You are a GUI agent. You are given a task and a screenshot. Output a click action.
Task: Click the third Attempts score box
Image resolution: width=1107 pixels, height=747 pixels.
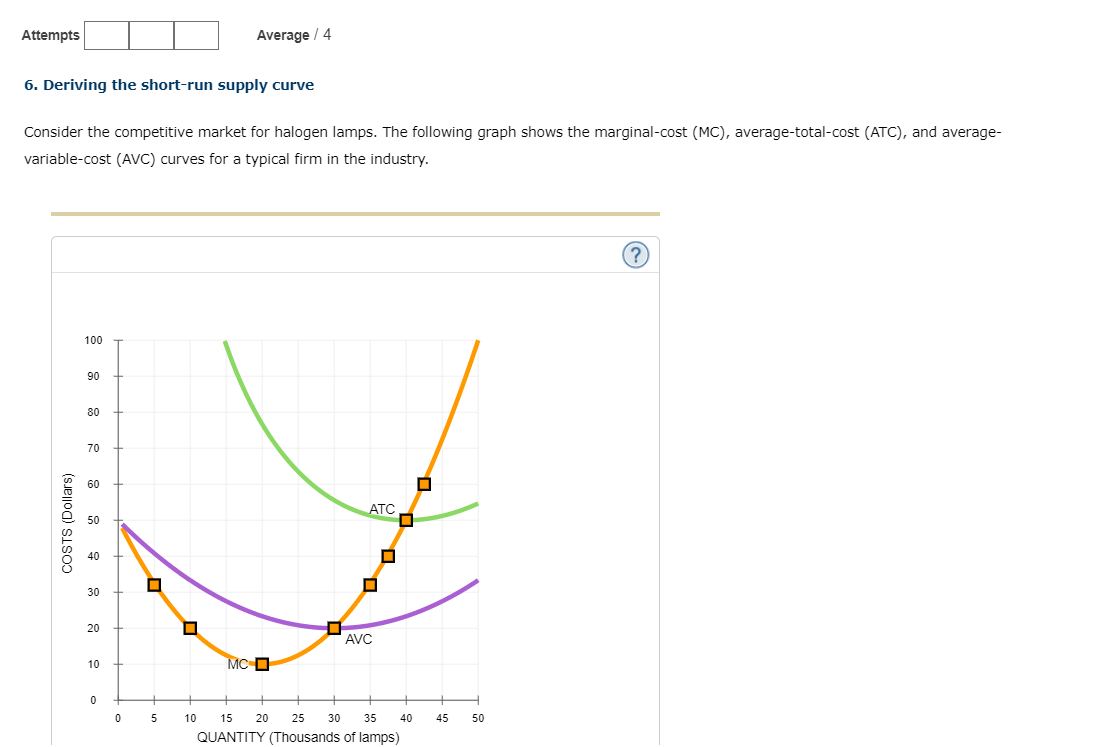[x=196, y=35]
